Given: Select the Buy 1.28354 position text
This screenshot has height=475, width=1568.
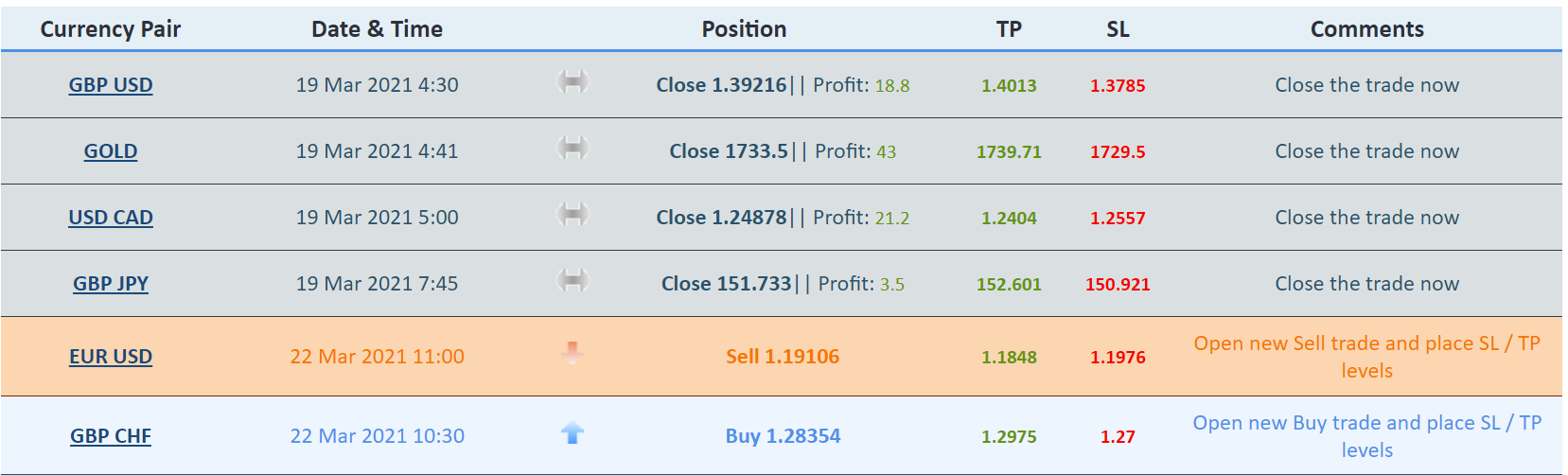Looking at the screenshot, I should click(x=783, y=436).
